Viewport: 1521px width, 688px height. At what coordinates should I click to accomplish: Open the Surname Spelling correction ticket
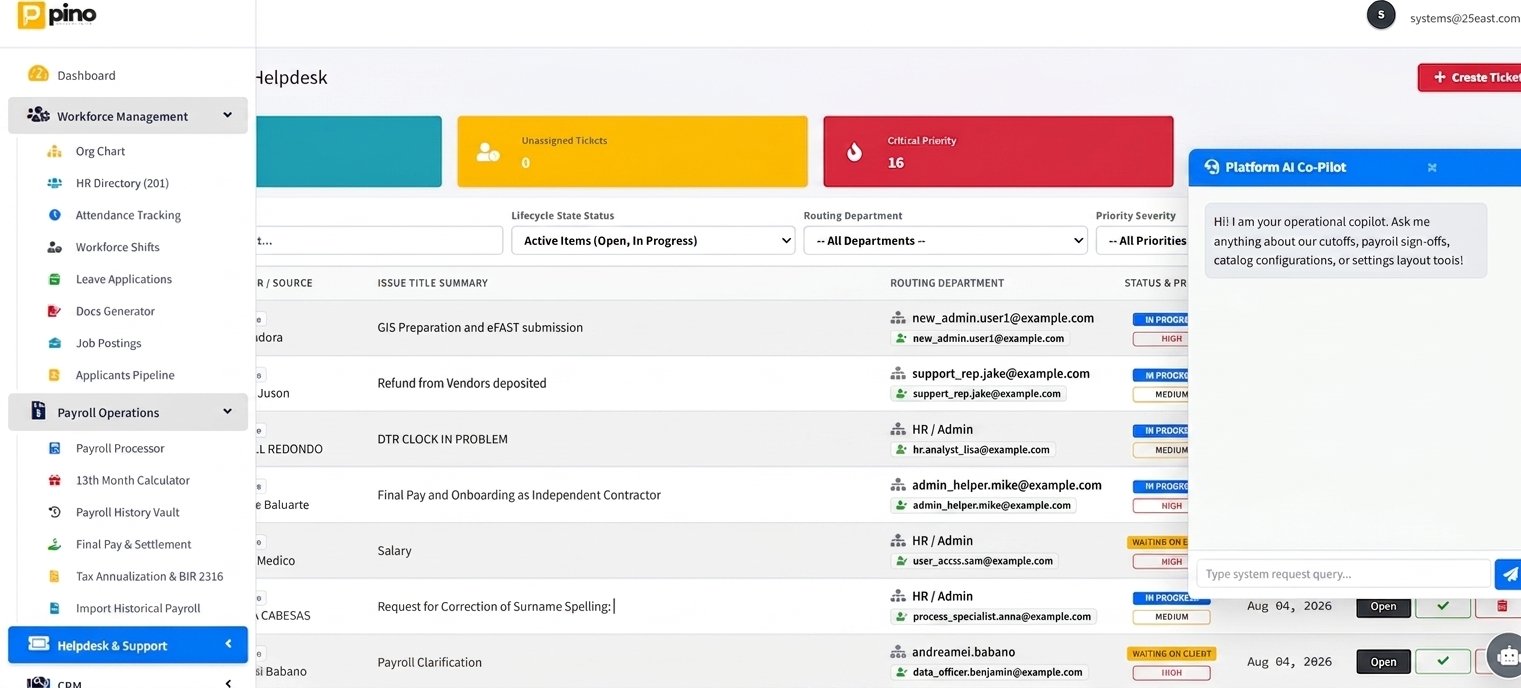coord(1383,606)
